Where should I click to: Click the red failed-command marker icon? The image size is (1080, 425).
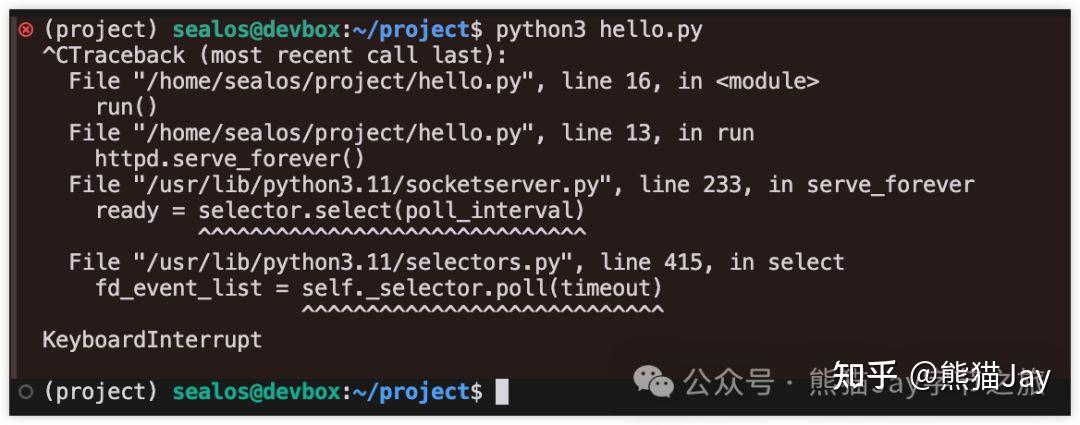pyautogui.click(x=26, y=30)
